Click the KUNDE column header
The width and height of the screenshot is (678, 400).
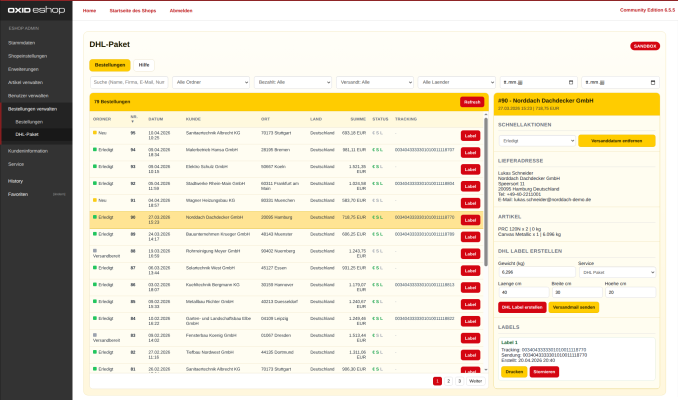193,119
